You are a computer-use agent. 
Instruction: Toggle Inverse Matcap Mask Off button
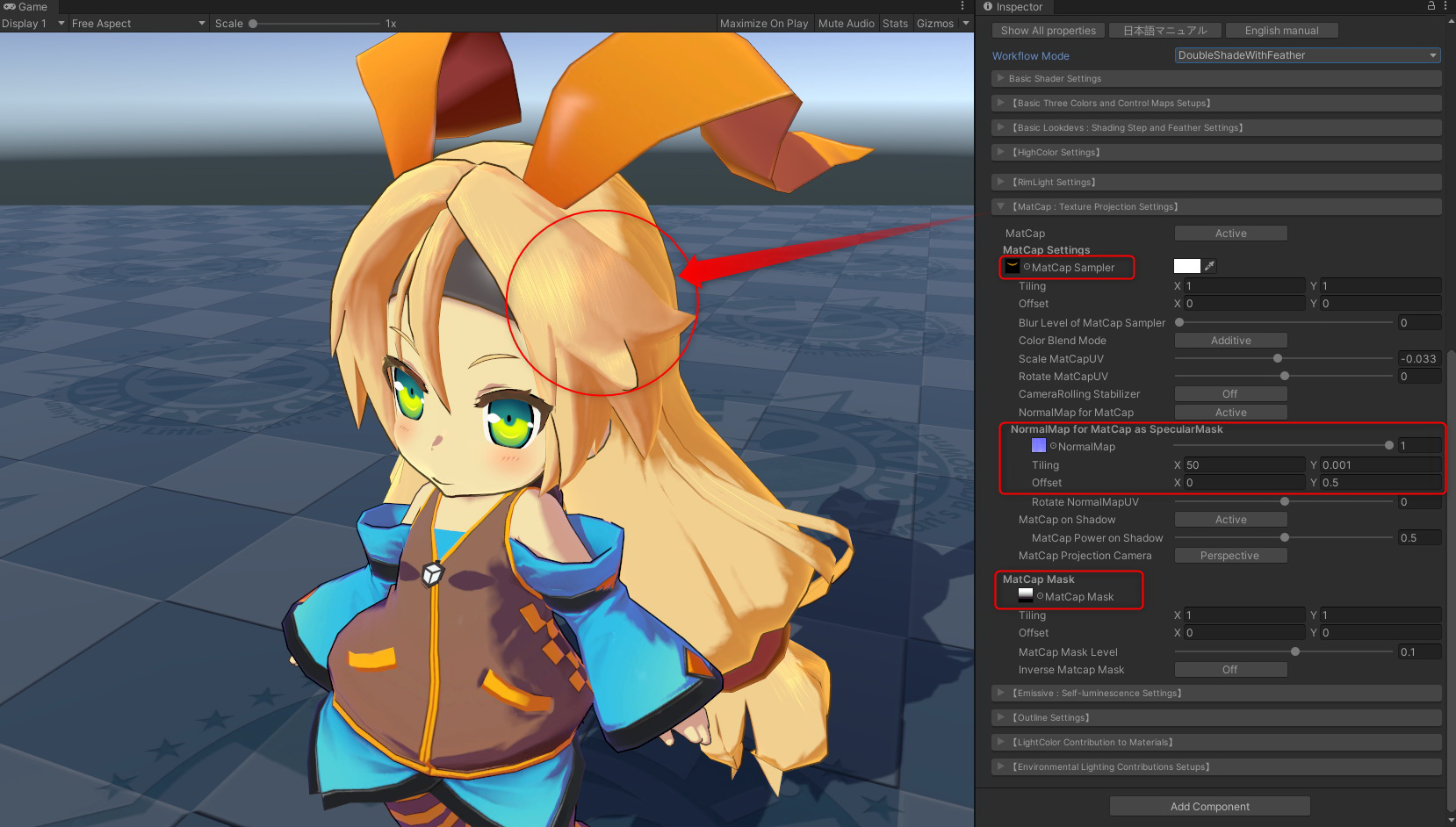1230,670
